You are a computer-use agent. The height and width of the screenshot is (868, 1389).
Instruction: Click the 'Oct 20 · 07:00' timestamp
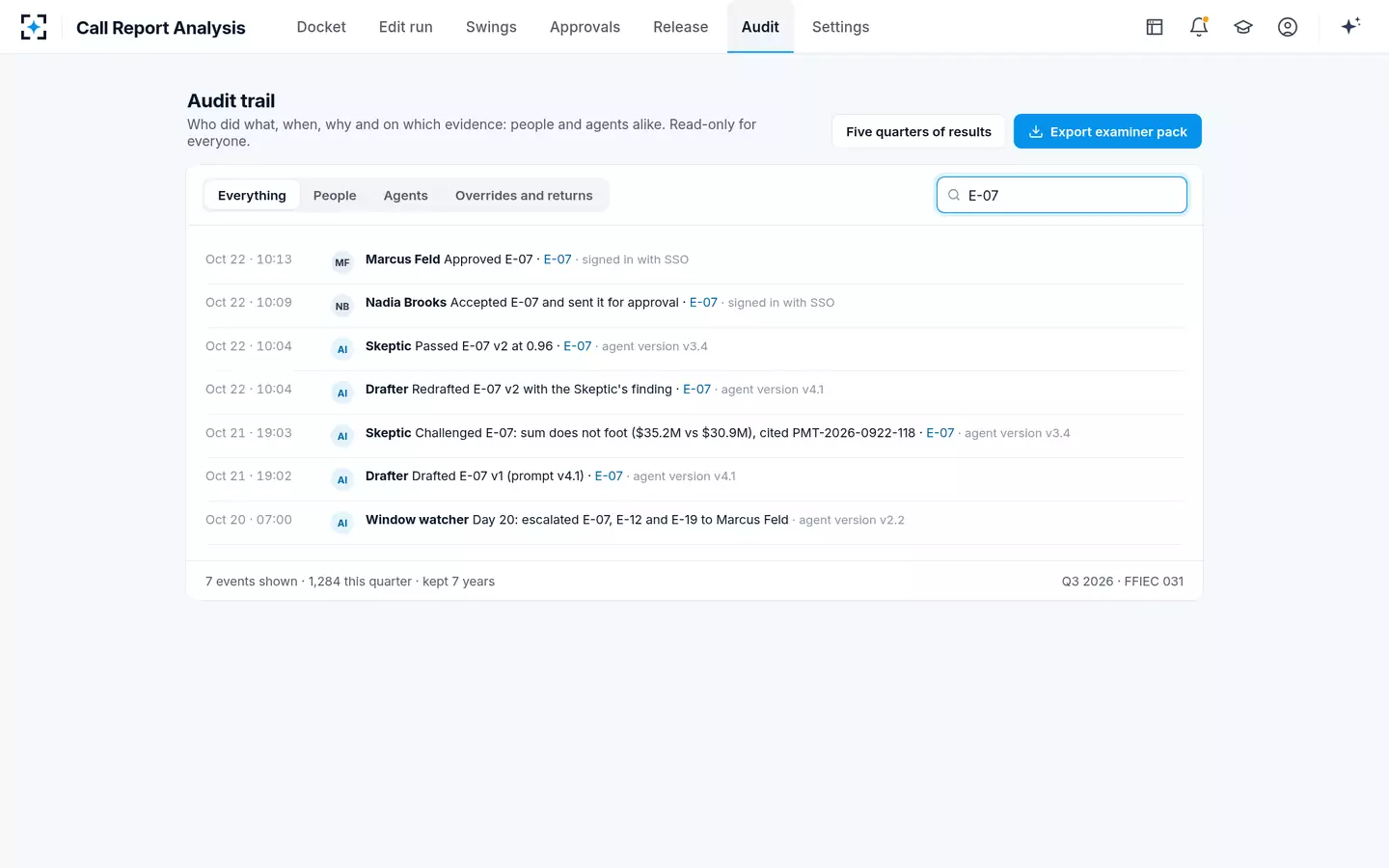(x=249, y=520)
